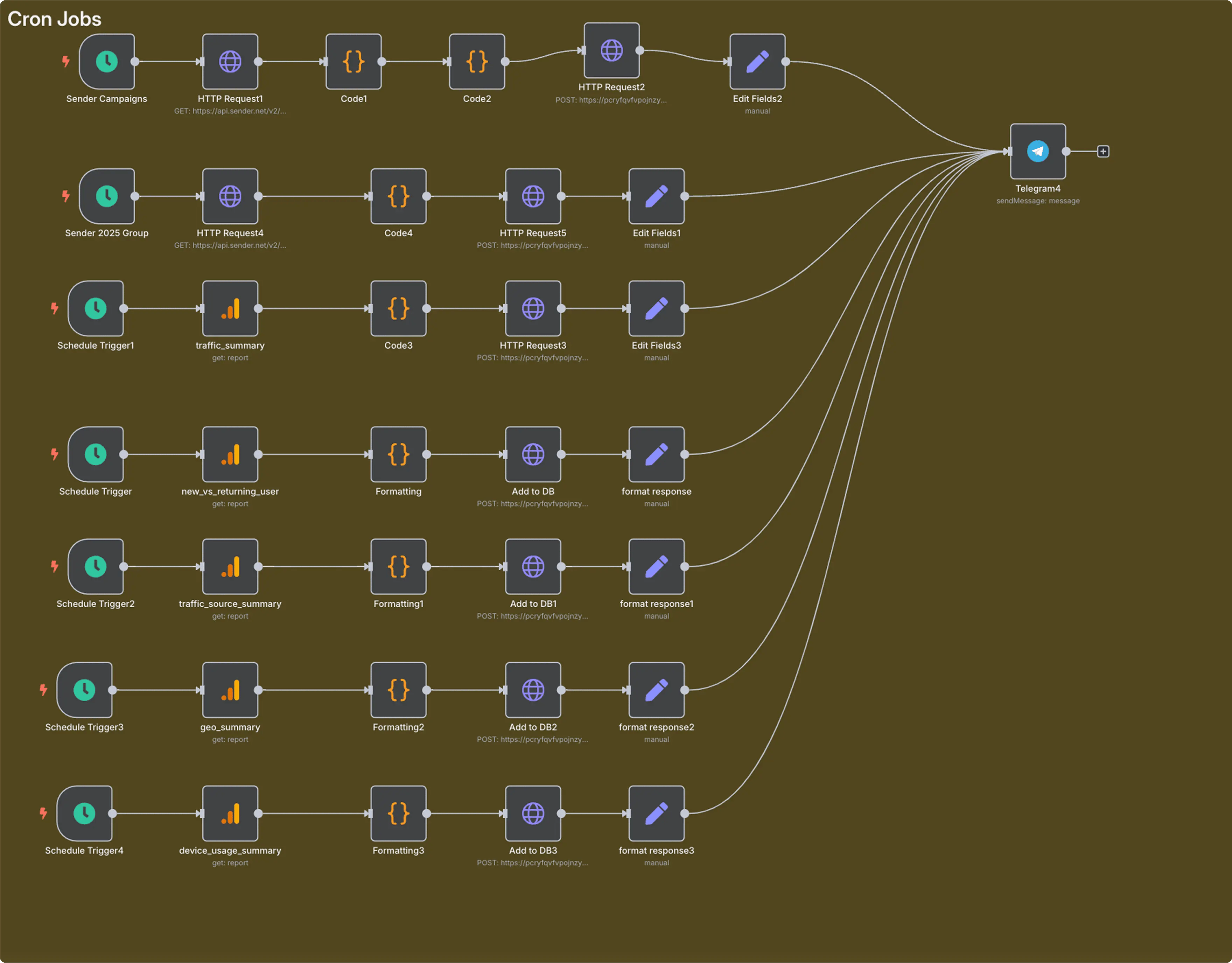Click the Formatting code node
Viewport: 1232px width, 963px height.
coord(398,454)
